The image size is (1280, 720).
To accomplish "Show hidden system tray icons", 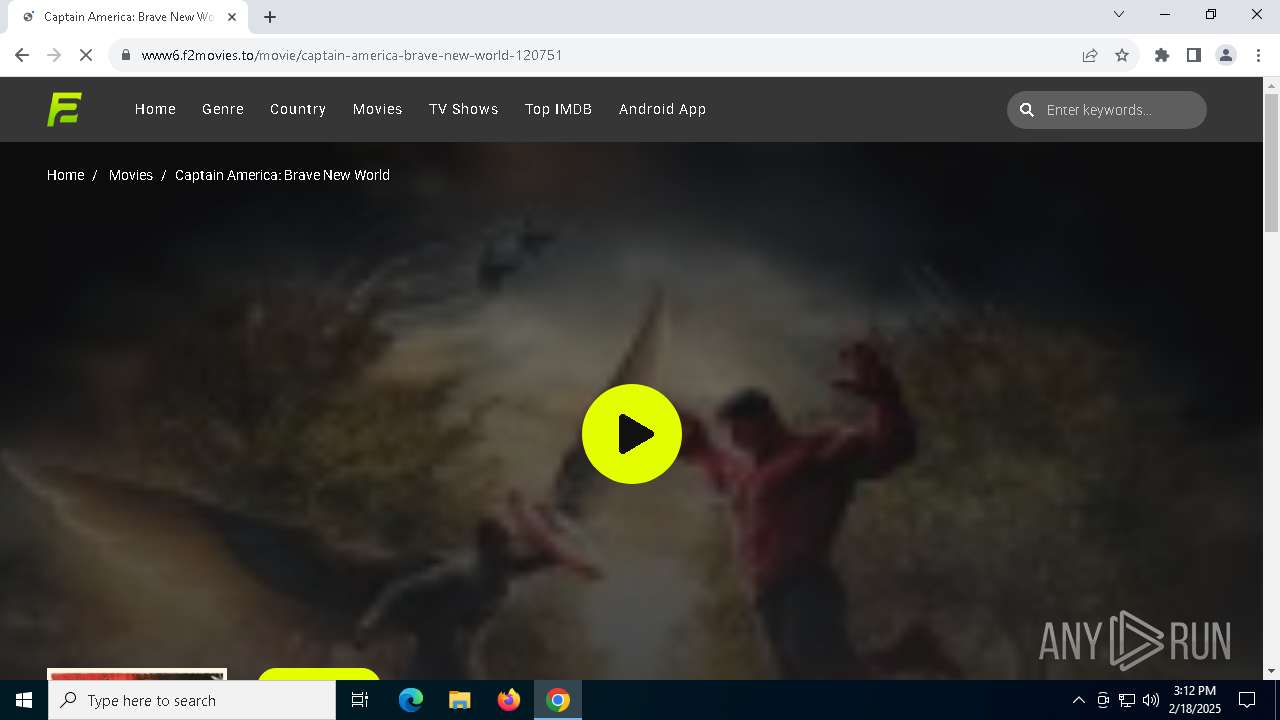I will click(1078, 700).
